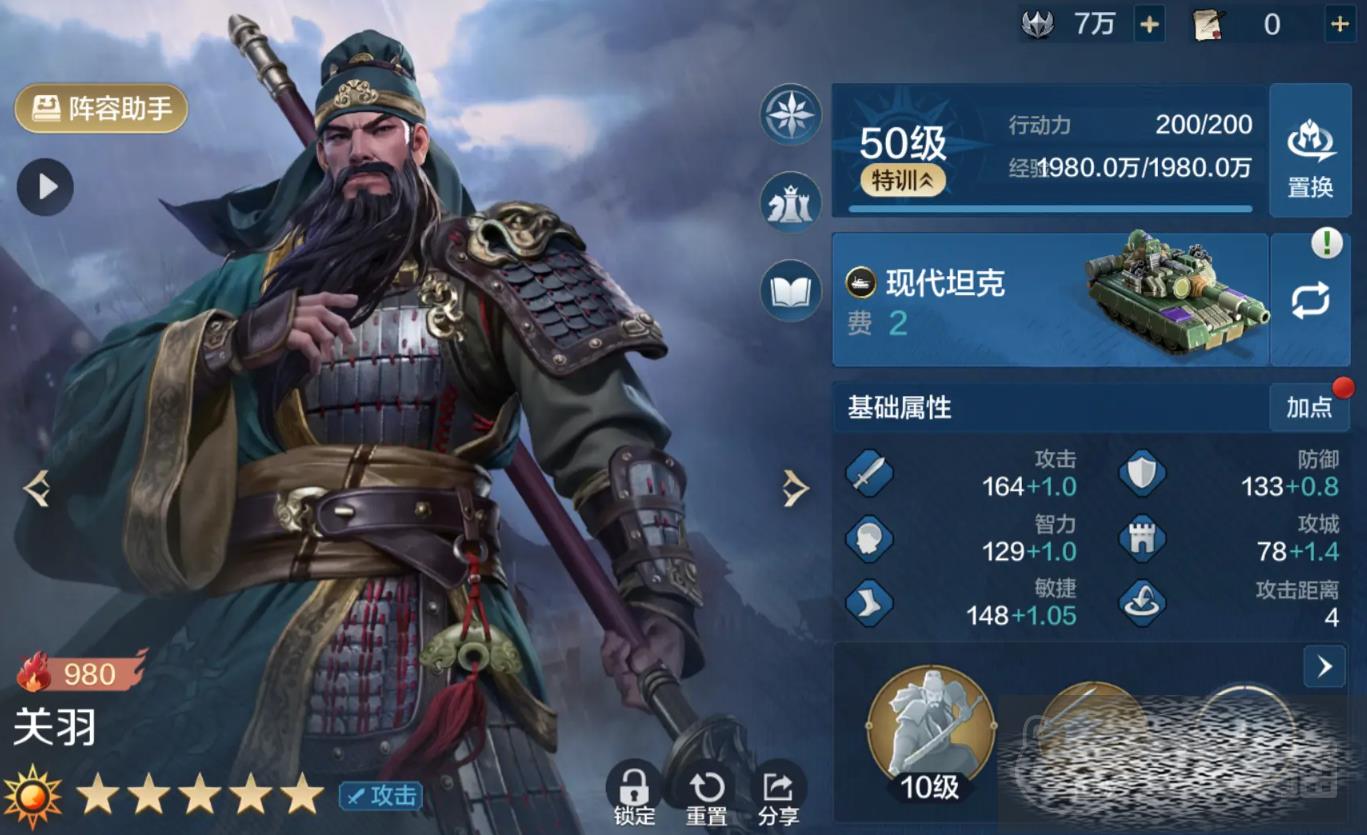Image resolution: width=1367 pixels, height=835 pixels.
Task: Tap the 锁定 lock icon
Action: [633, 794]
